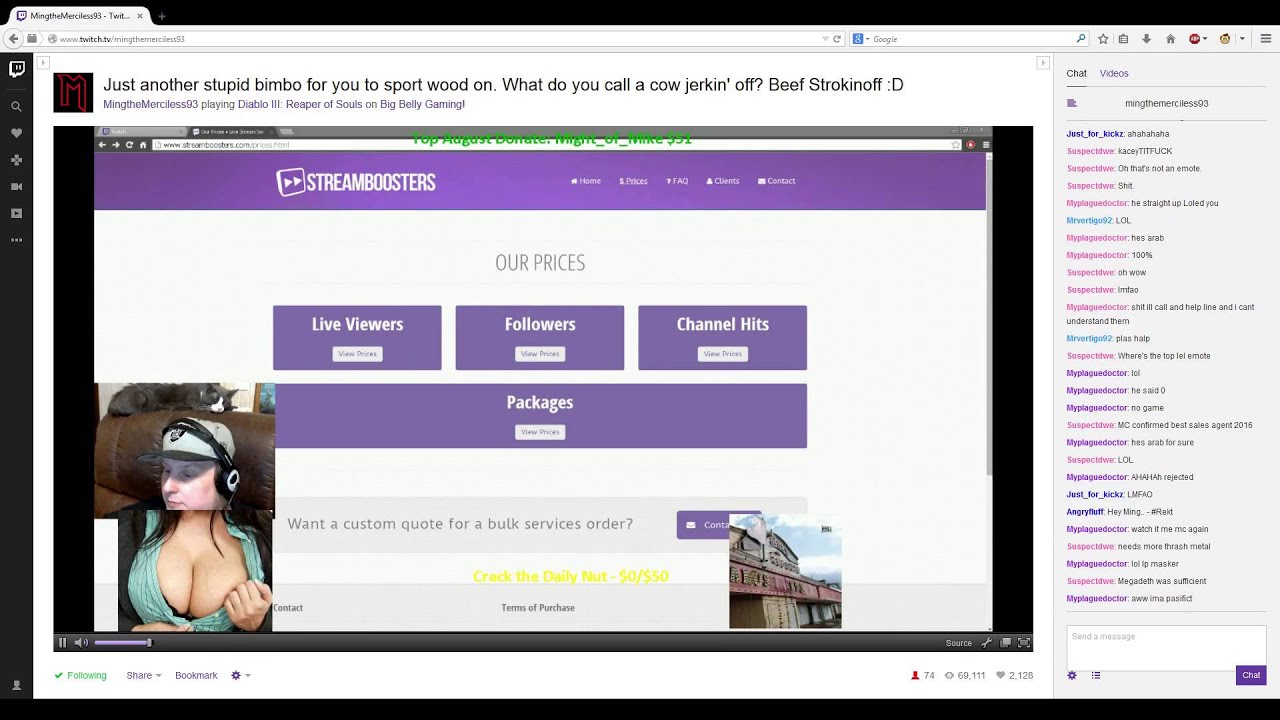This screenshot has width=1280, height=720.
Task: Adjust the player volume slider
Action: 122,643
